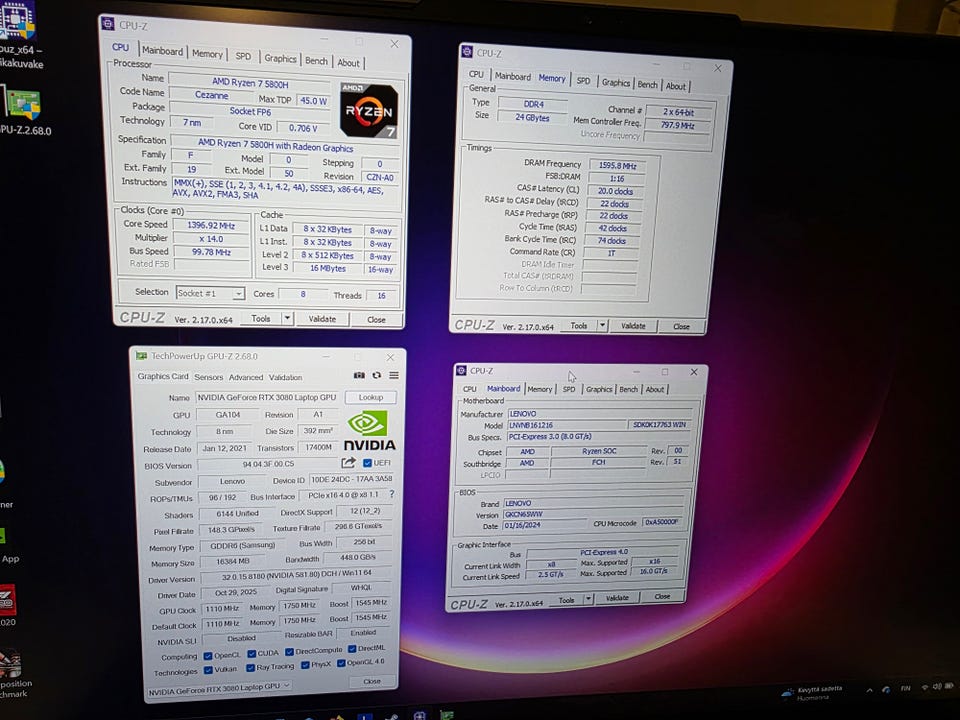Click the title bar icon of the CPU-Z Memory window
Image resolution: width=960 pixels, height=720 pixels.
(467, 52)
